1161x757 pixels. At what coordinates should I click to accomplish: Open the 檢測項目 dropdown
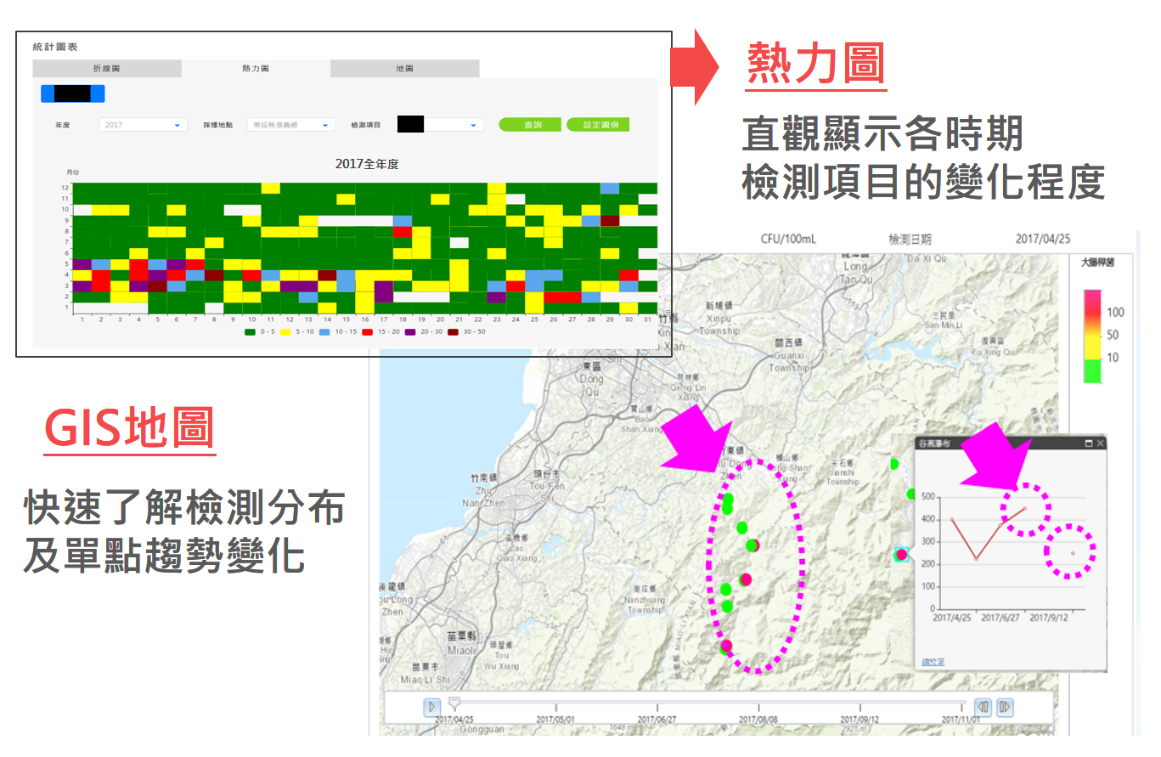(440, 125)
